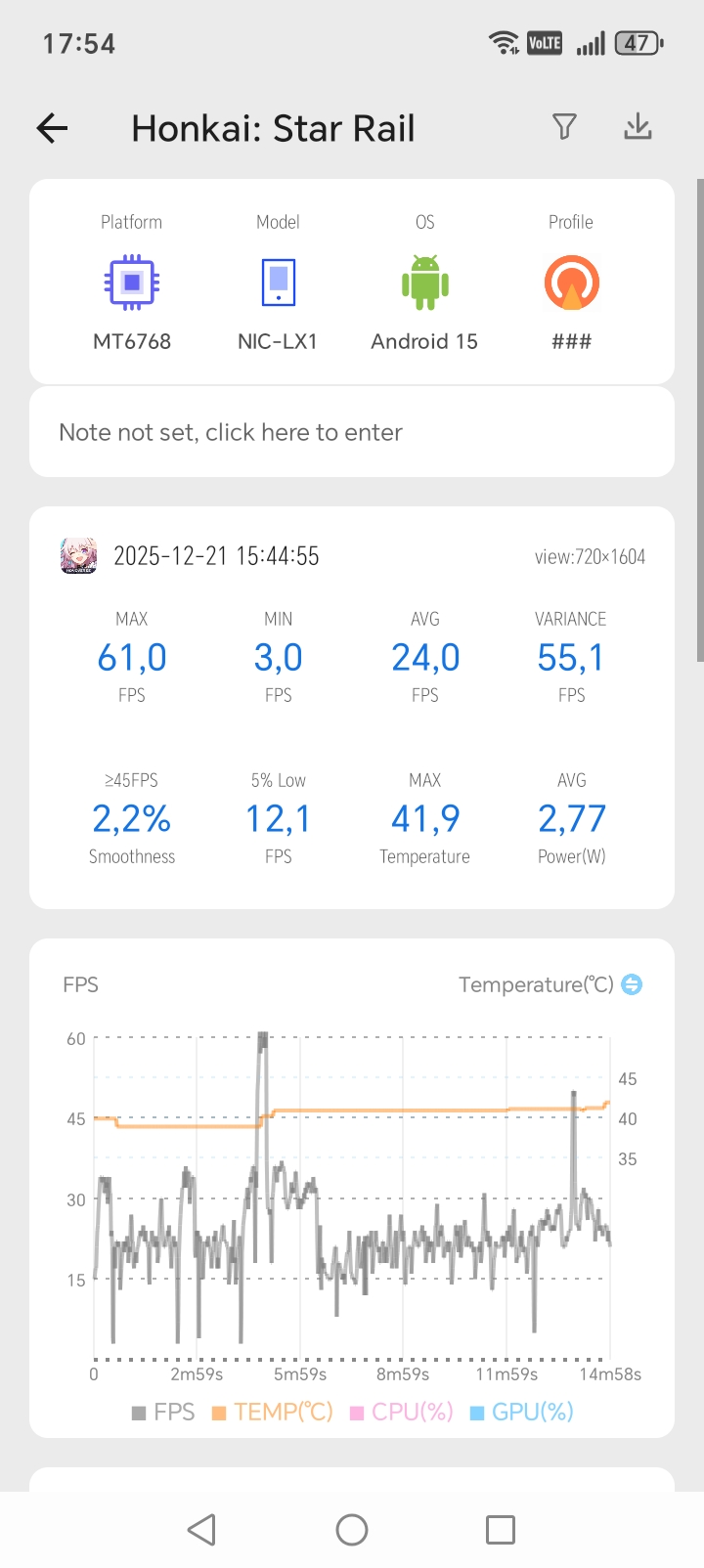This screenshot has height=1568, width=704.
Task: Tap the 61,0 MAX FPS value
Action: (x=132, y=658)
